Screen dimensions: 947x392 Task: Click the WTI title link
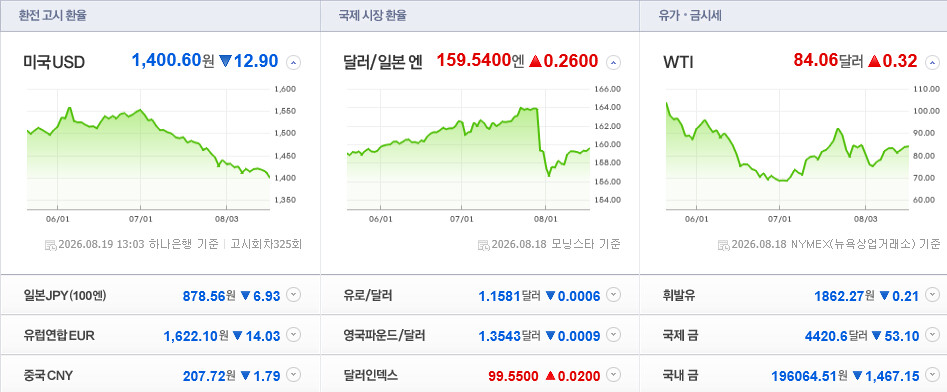(678, 62)
